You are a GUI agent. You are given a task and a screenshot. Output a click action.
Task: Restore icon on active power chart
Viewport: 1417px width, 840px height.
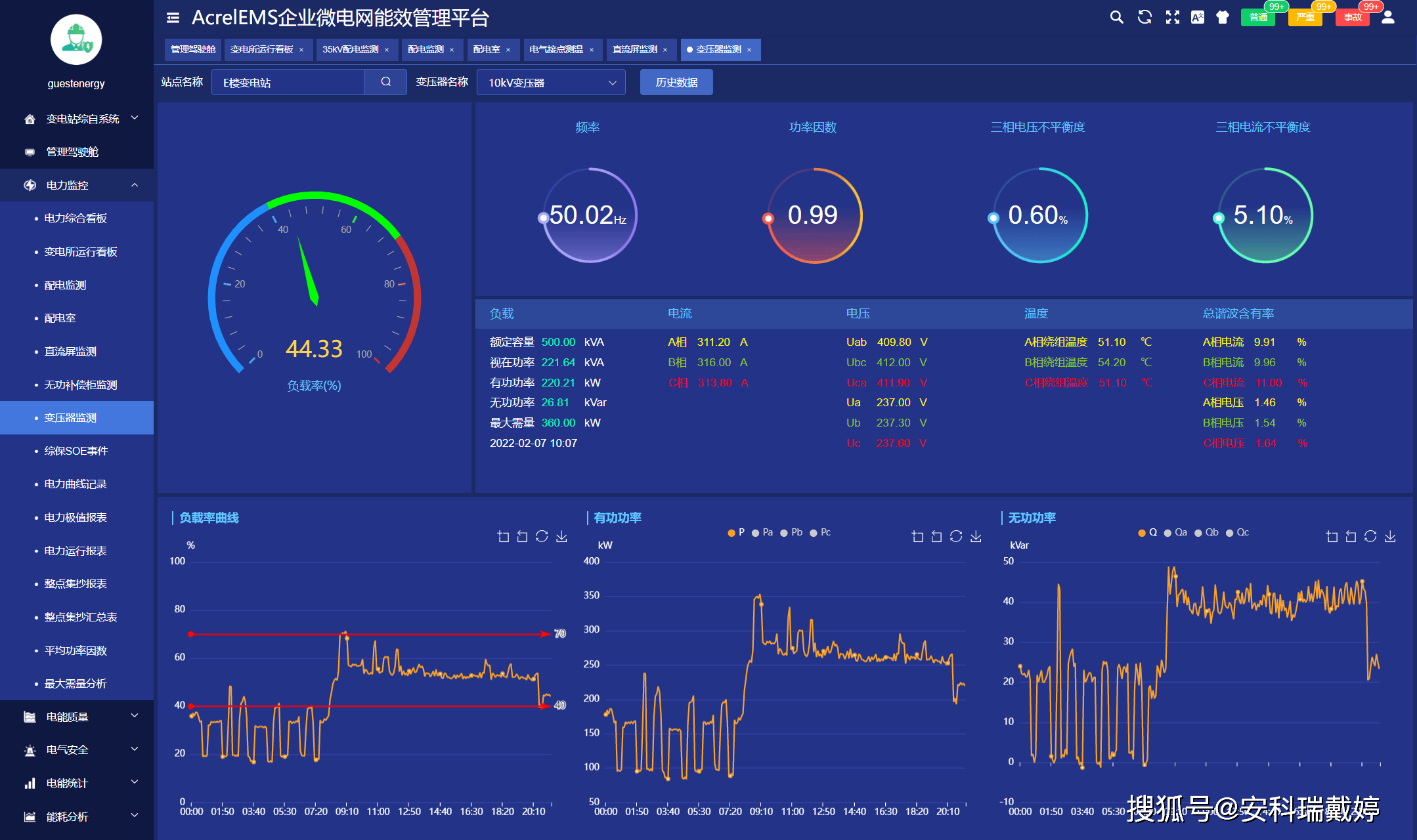[956, 537]
